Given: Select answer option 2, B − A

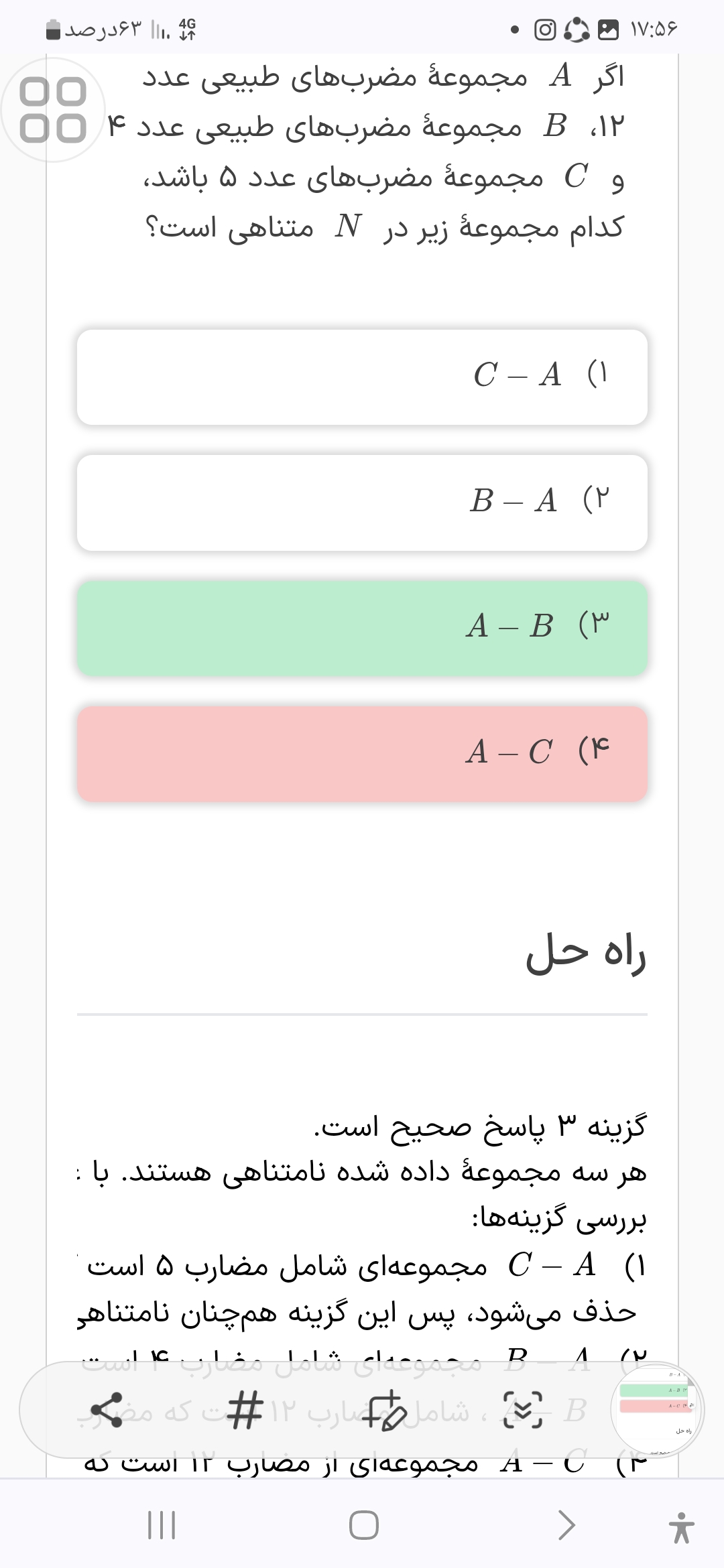Looking at the screenshot, I should (x=362, y=503).
